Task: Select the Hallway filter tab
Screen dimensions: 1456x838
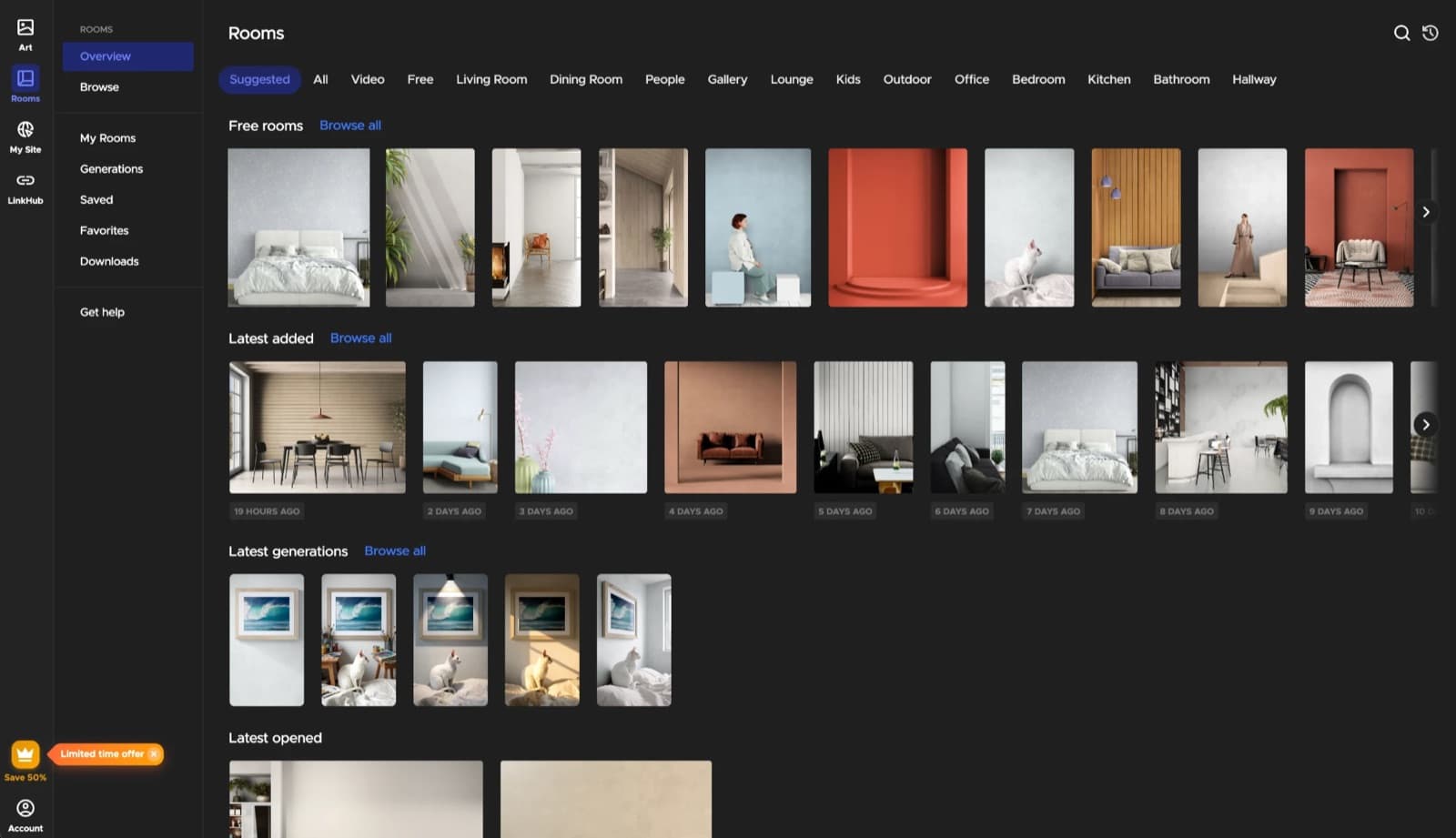Action: (1254, 79)
